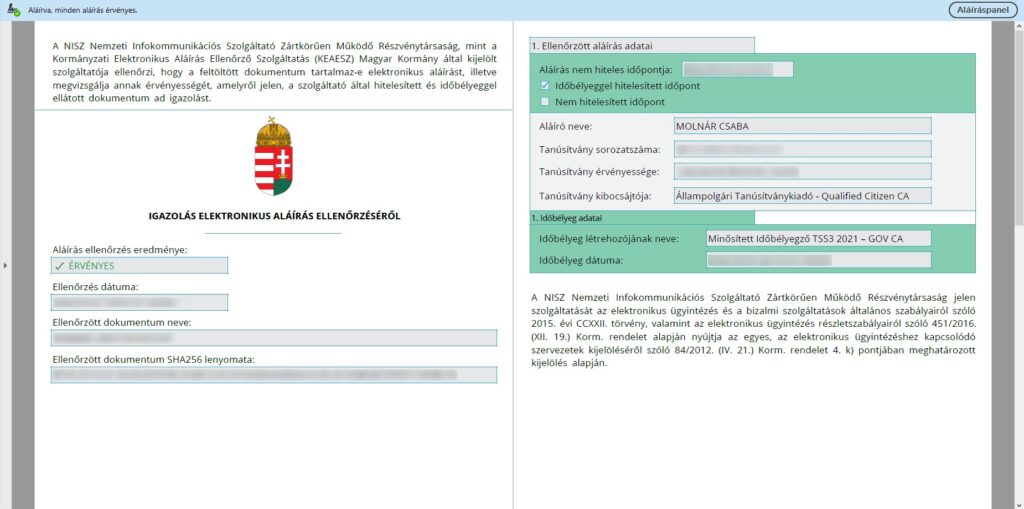
Task: Click the Hungarian coat of arms image
Action: (x=274, y=156)
